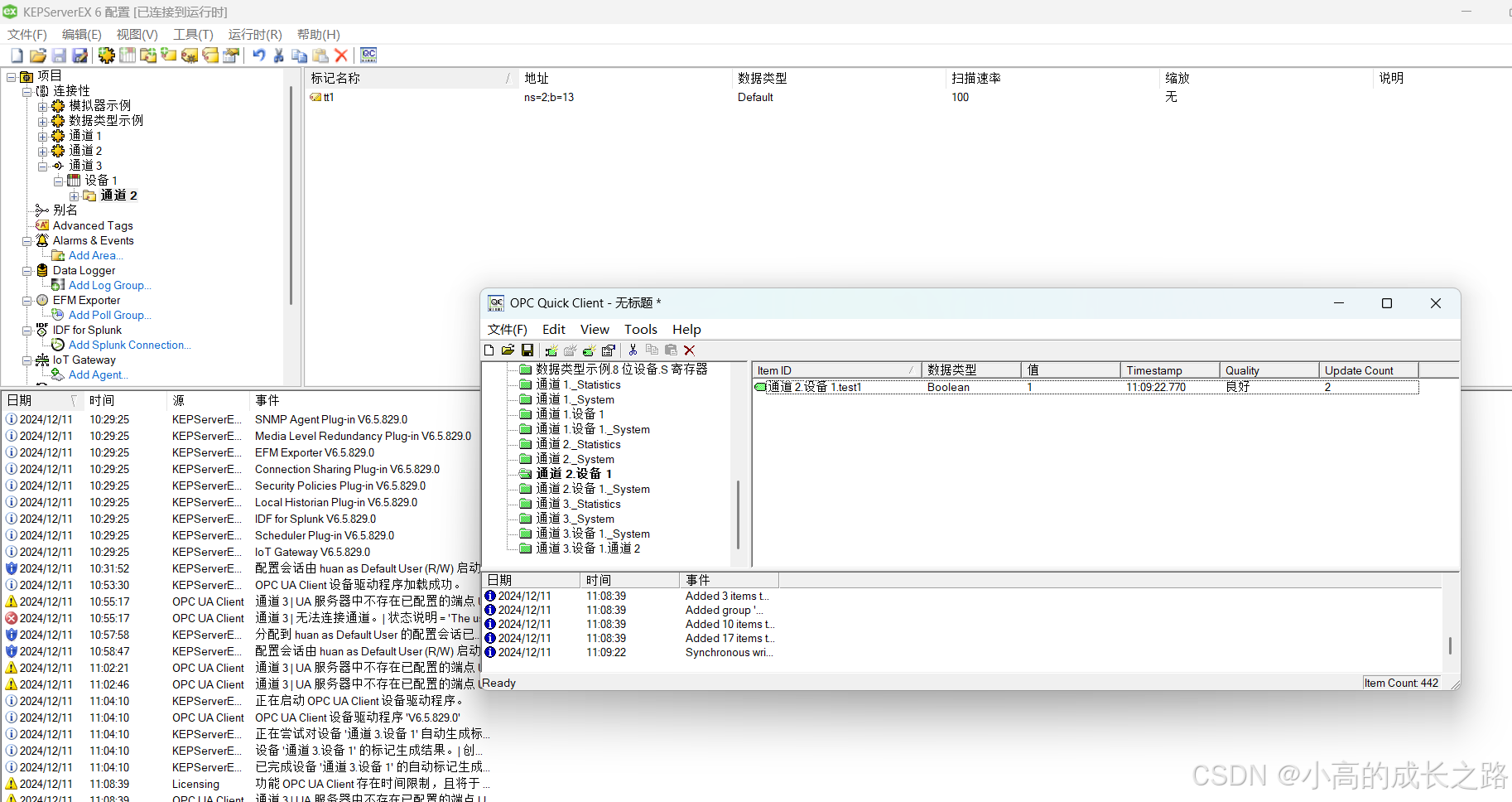Click the Add Area... link
The height and width of the screenshot is (802, 1512).
pos(96,255)
